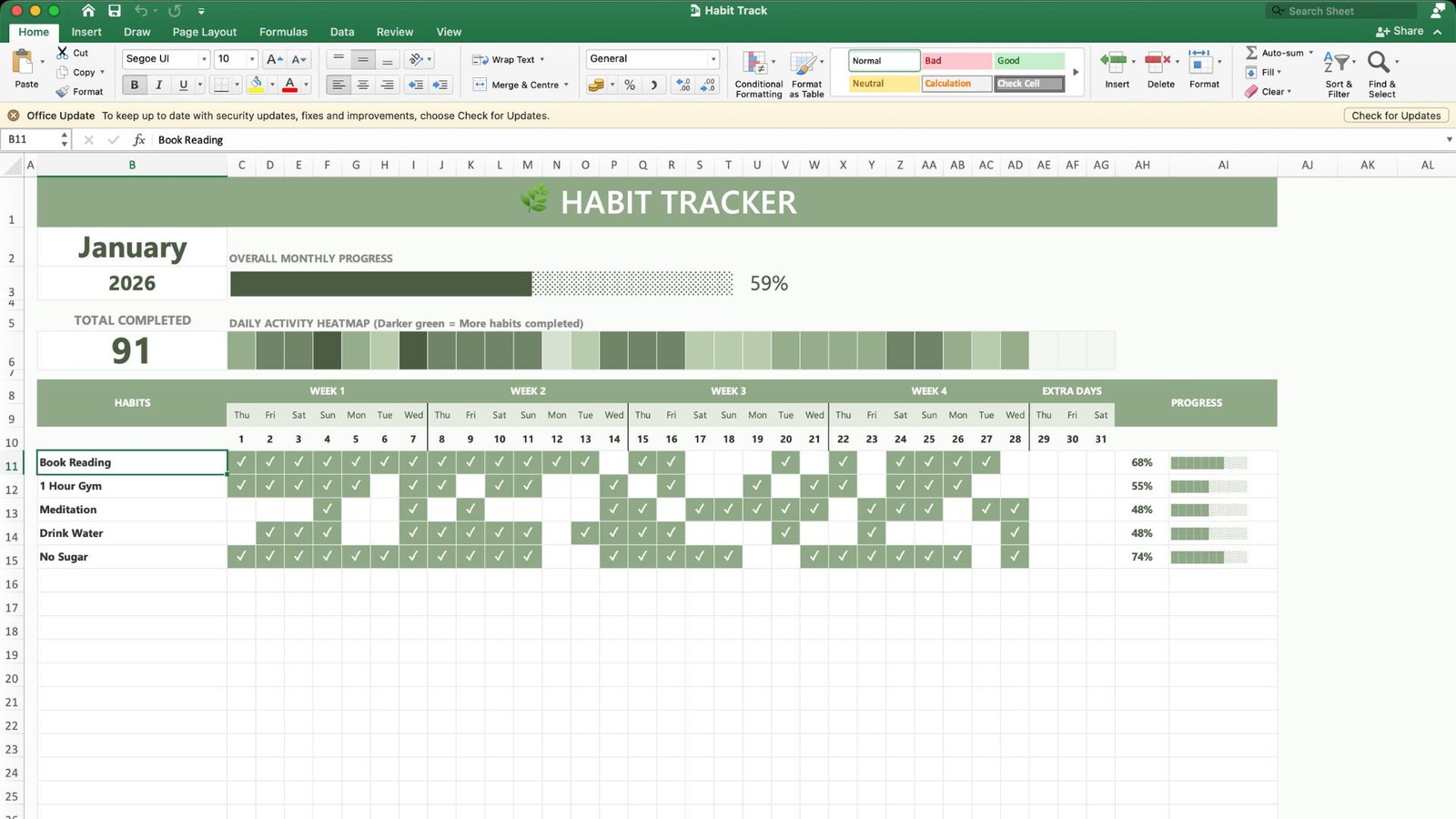The image size is (1456, 819).
Task: Click the borders icon
Action: tap(221, 85)
